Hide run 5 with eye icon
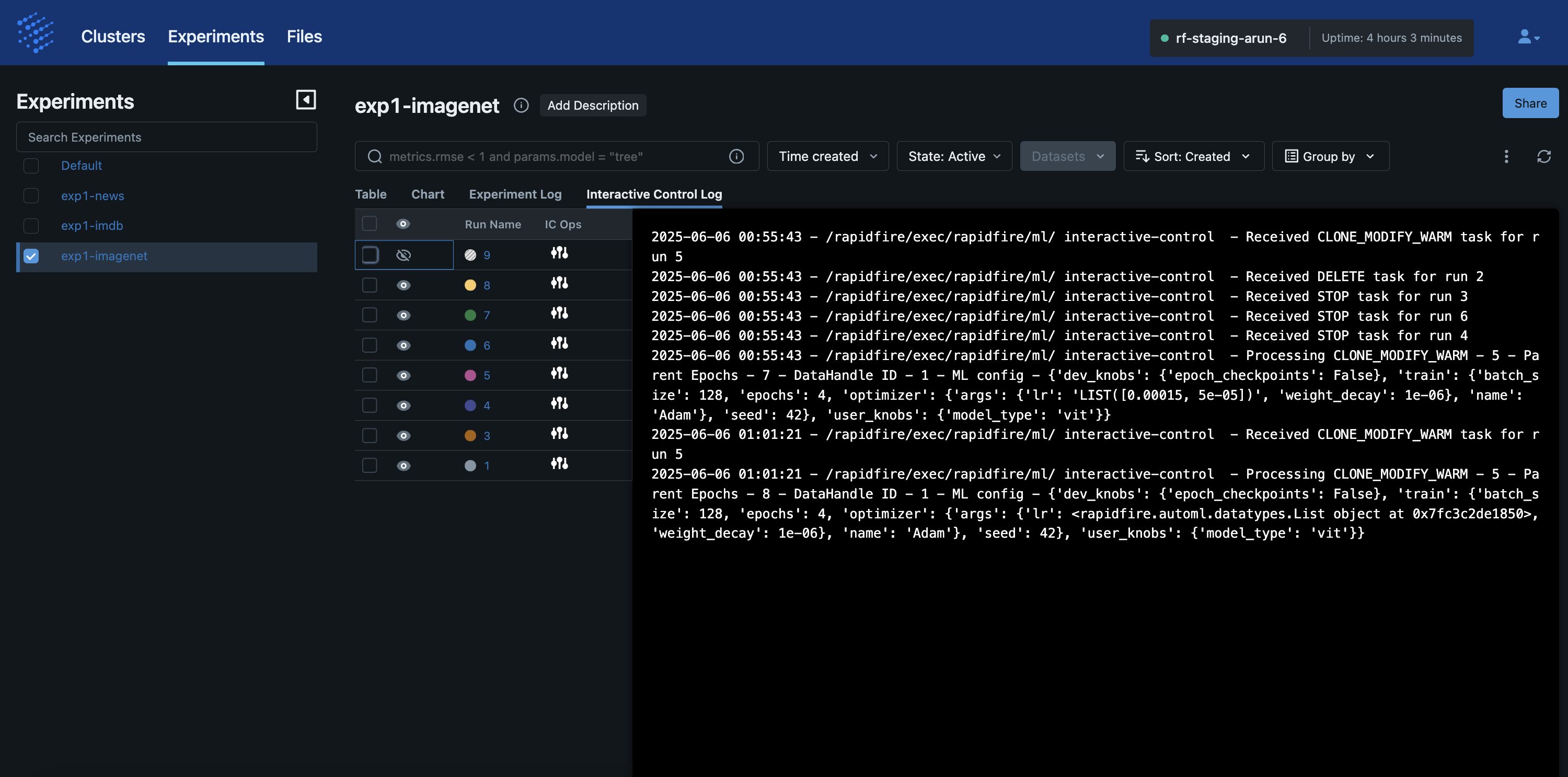The height and width of the screenshot is (777, 1568). click(x=403, y=375)
